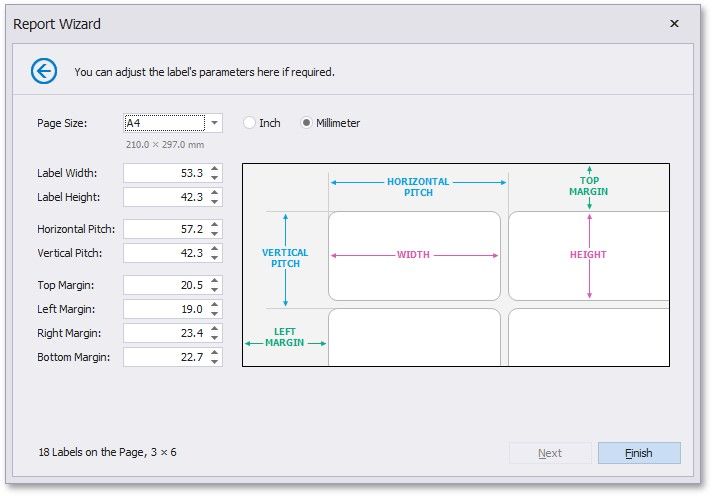Click the Finish button
Viewport: 712px width, 496px height.
639,453
